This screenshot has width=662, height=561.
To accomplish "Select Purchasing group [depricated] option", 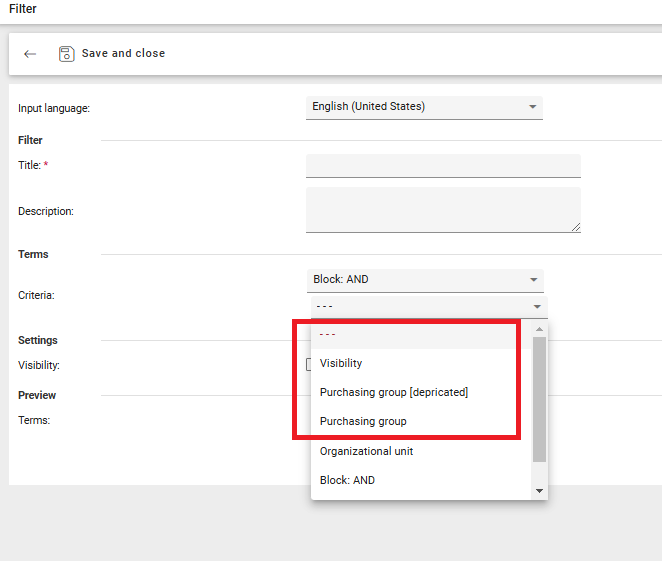I will pyautogui.click(x=394, y=392).
